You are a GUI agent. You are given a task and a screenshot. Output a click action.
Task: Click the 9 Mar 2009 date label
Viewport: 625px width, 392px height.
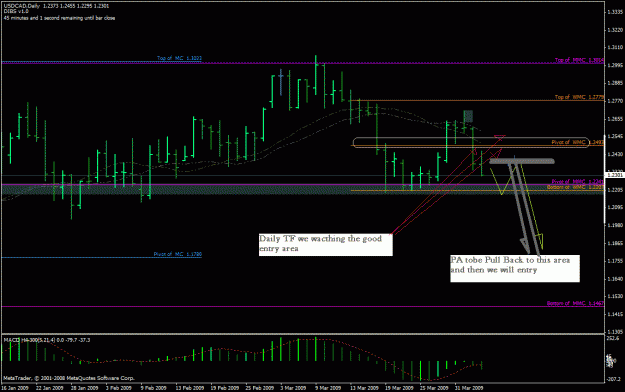(328, 388)
